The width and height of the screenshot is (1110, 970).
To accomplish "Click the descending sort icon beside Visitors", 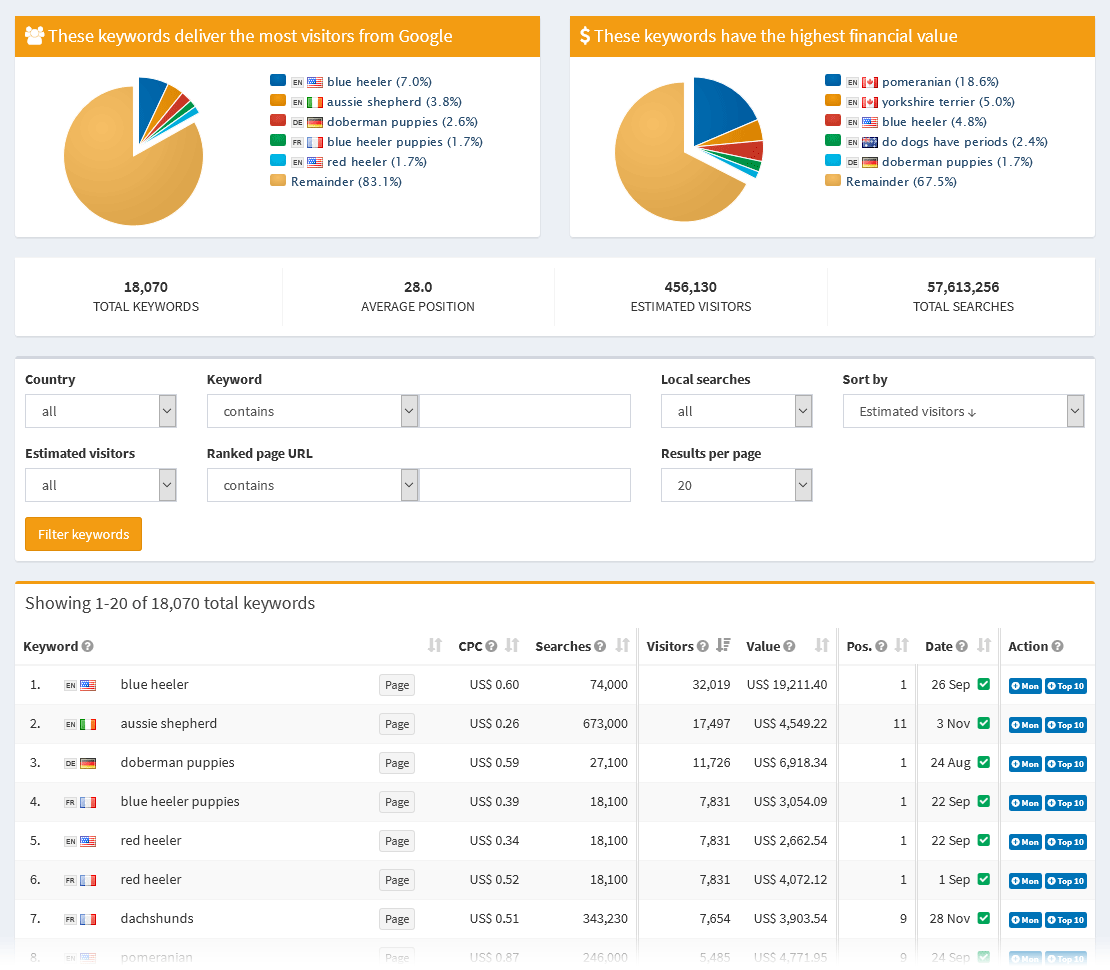I will tap(722, 646).
